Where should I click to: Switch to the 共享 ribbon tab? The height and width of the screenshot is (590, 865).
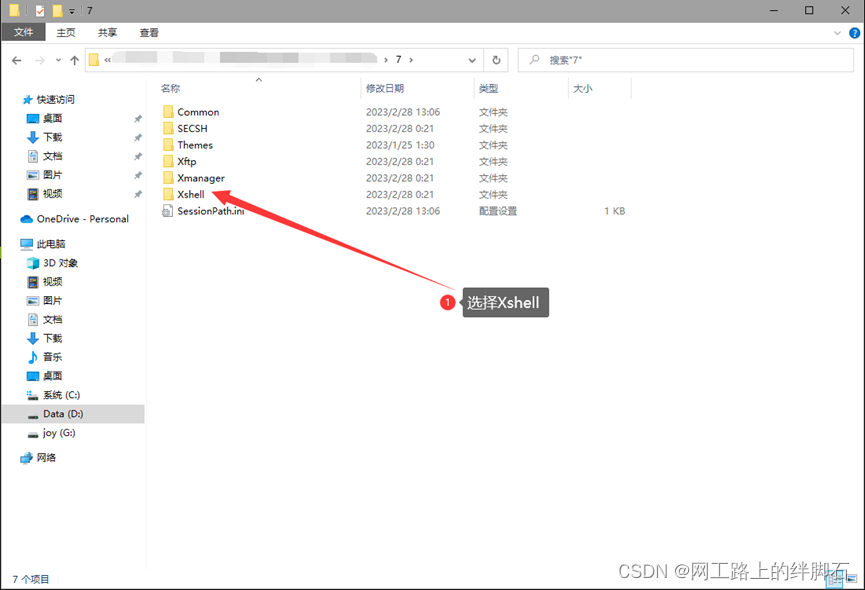pos(107,33)
